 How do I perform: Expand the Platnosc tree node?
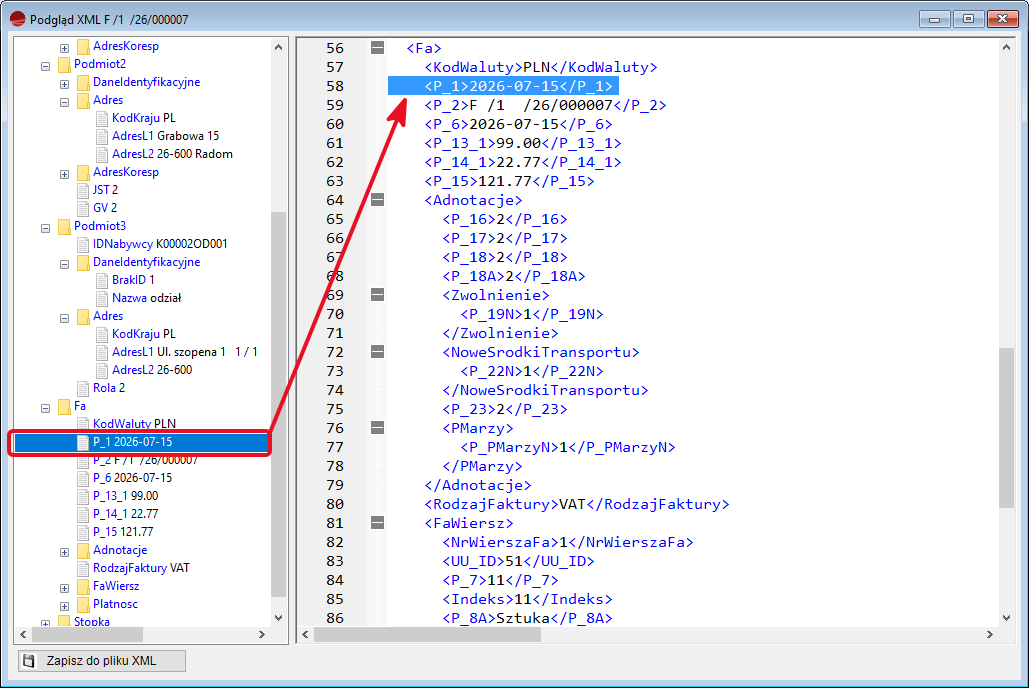[64, 606]
